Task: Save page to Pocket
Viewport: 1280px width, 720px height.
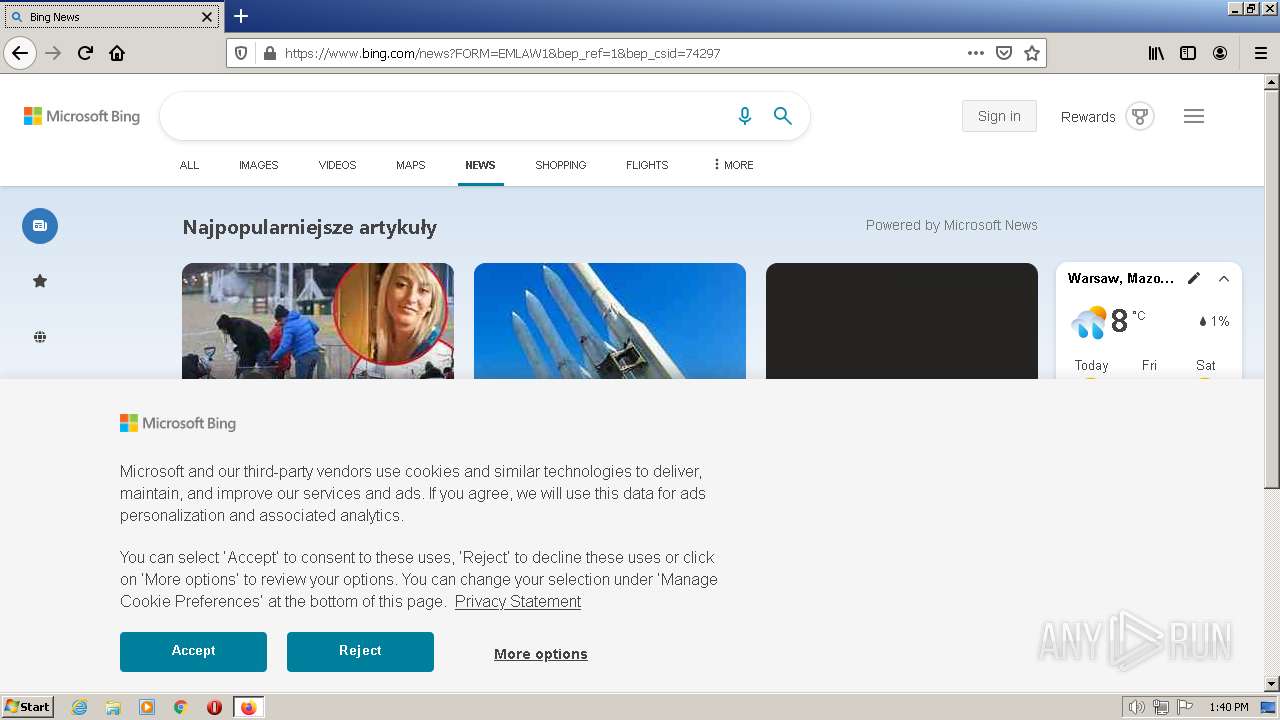Action: click(x=1004, y=53)
